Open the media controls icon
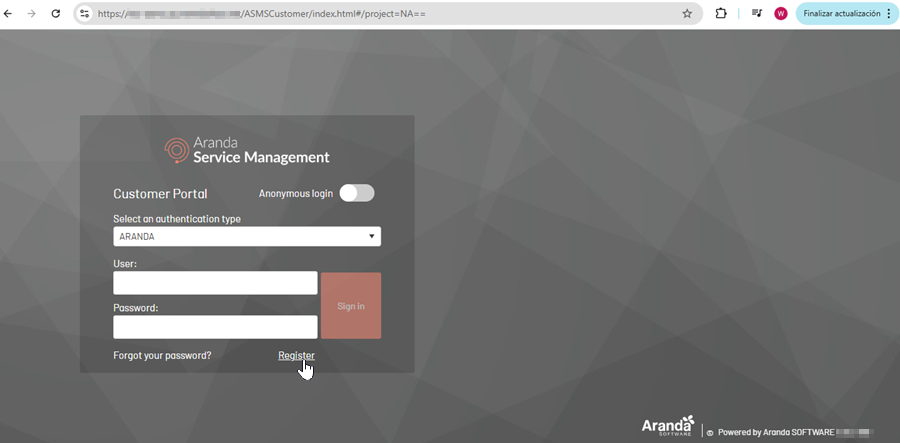The image size is (900, 443). pyautogui.click(x=757, y=14)
